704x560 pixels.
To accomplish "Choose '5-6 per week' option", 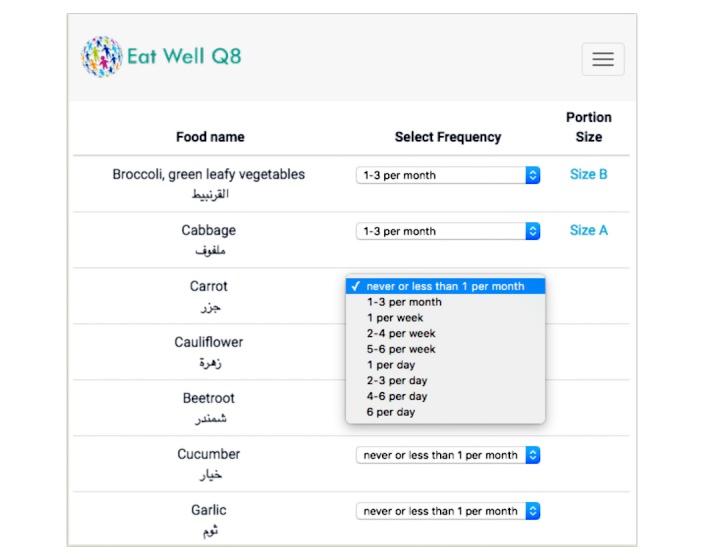I will [401, 349].
